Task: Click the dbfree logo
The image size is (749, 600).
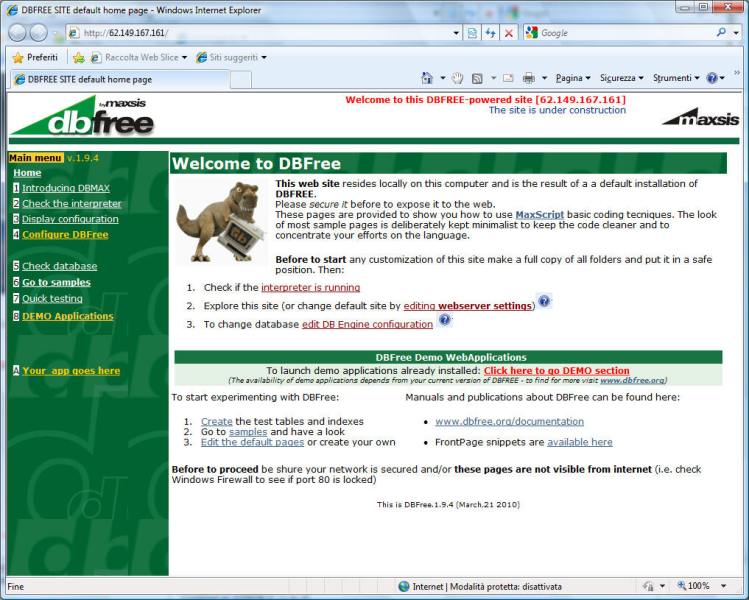Action: pyautogui.click(x=82, y=116)
